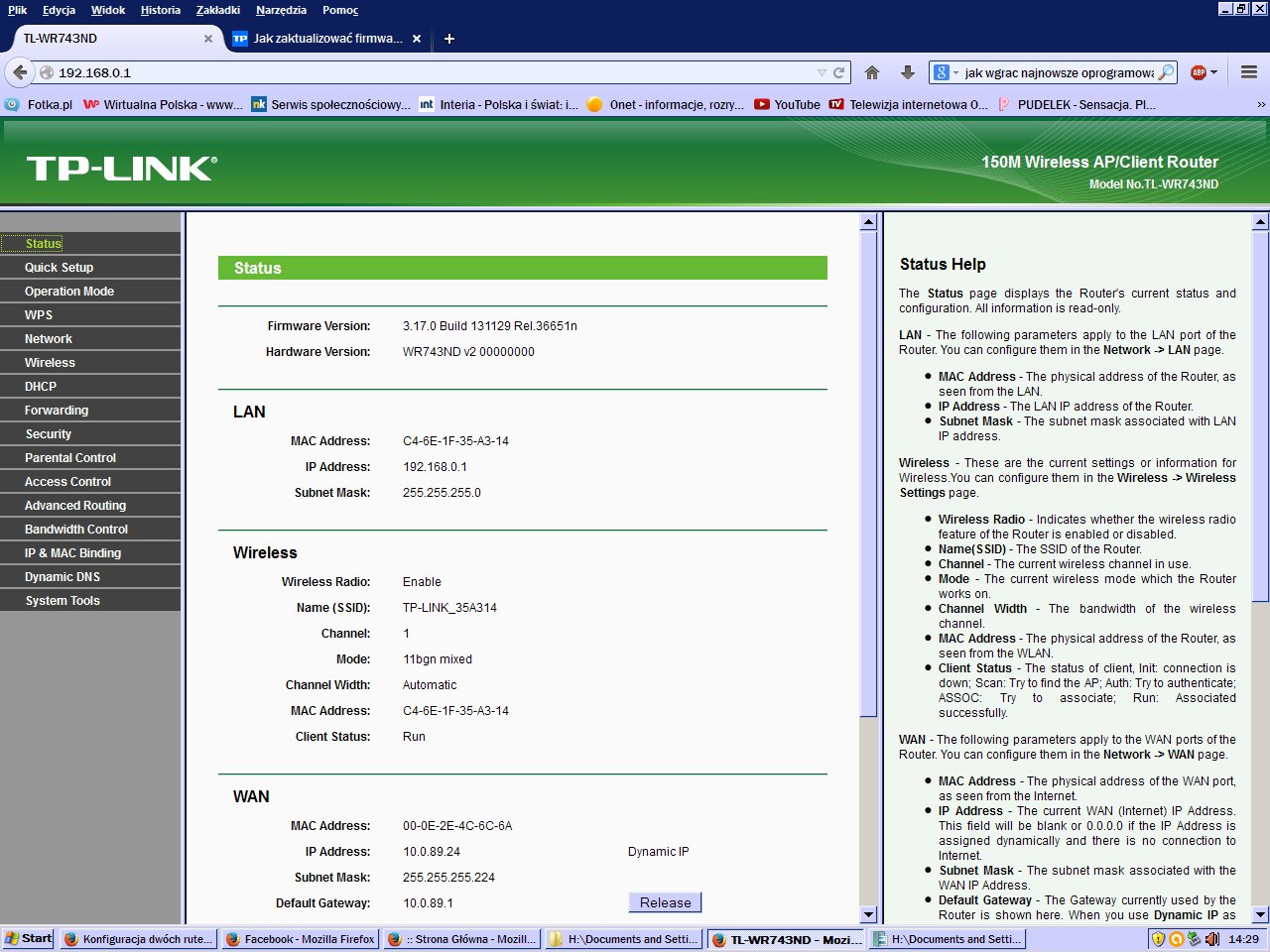Open the Firefox hamburger menu

pyautogui.click(x=1249, y=72)
